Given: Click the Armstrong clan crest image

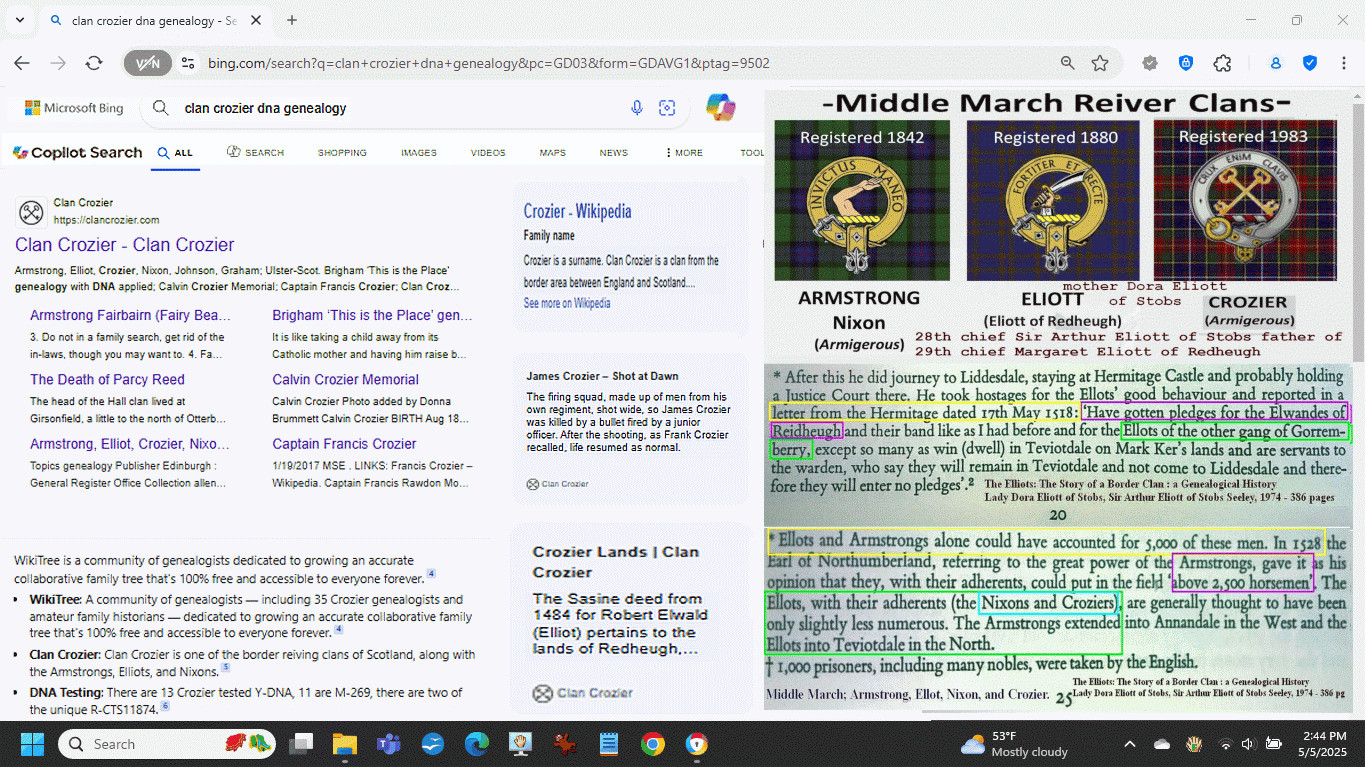Looking at the screenshot, I should [x=862, y=201].
